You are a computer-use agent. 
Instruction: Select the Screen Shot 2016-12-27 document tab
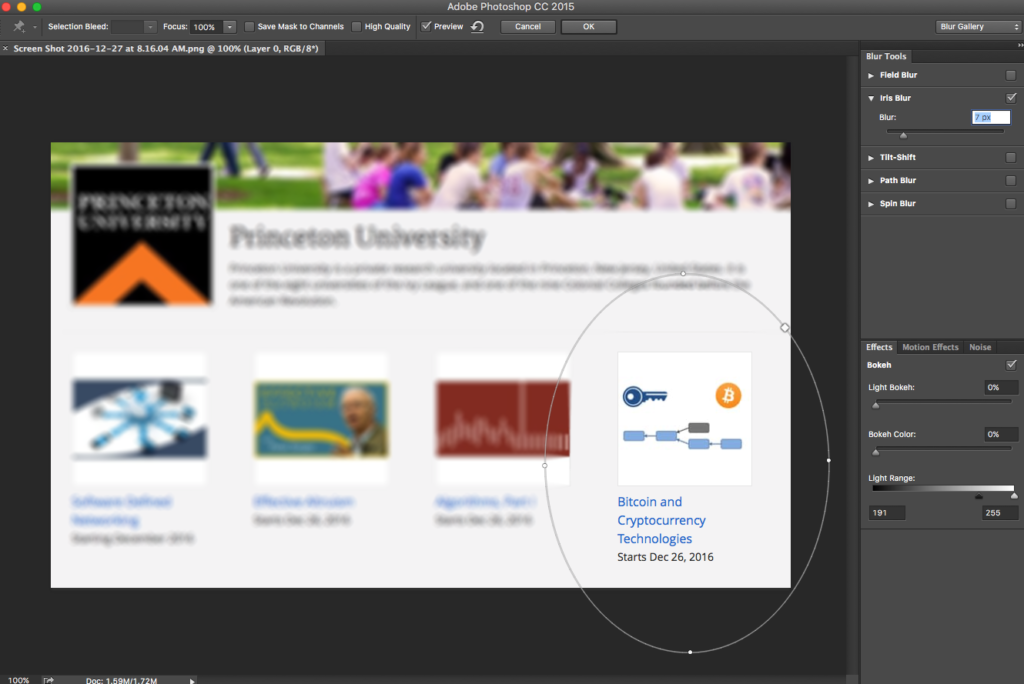166,48
